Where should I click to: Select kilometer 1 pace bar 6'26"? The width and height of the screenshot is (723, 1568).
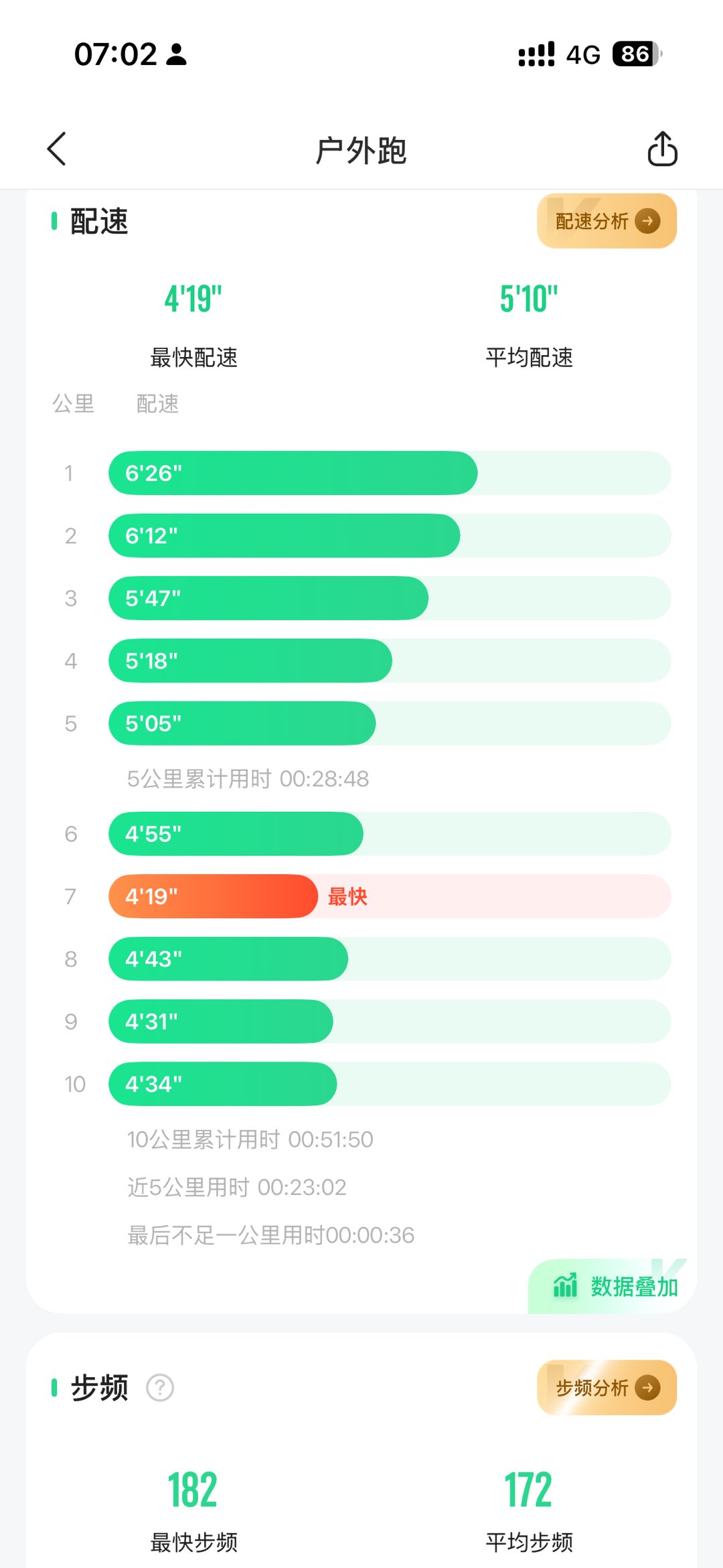pyautogui.click(x=293, y=473)
